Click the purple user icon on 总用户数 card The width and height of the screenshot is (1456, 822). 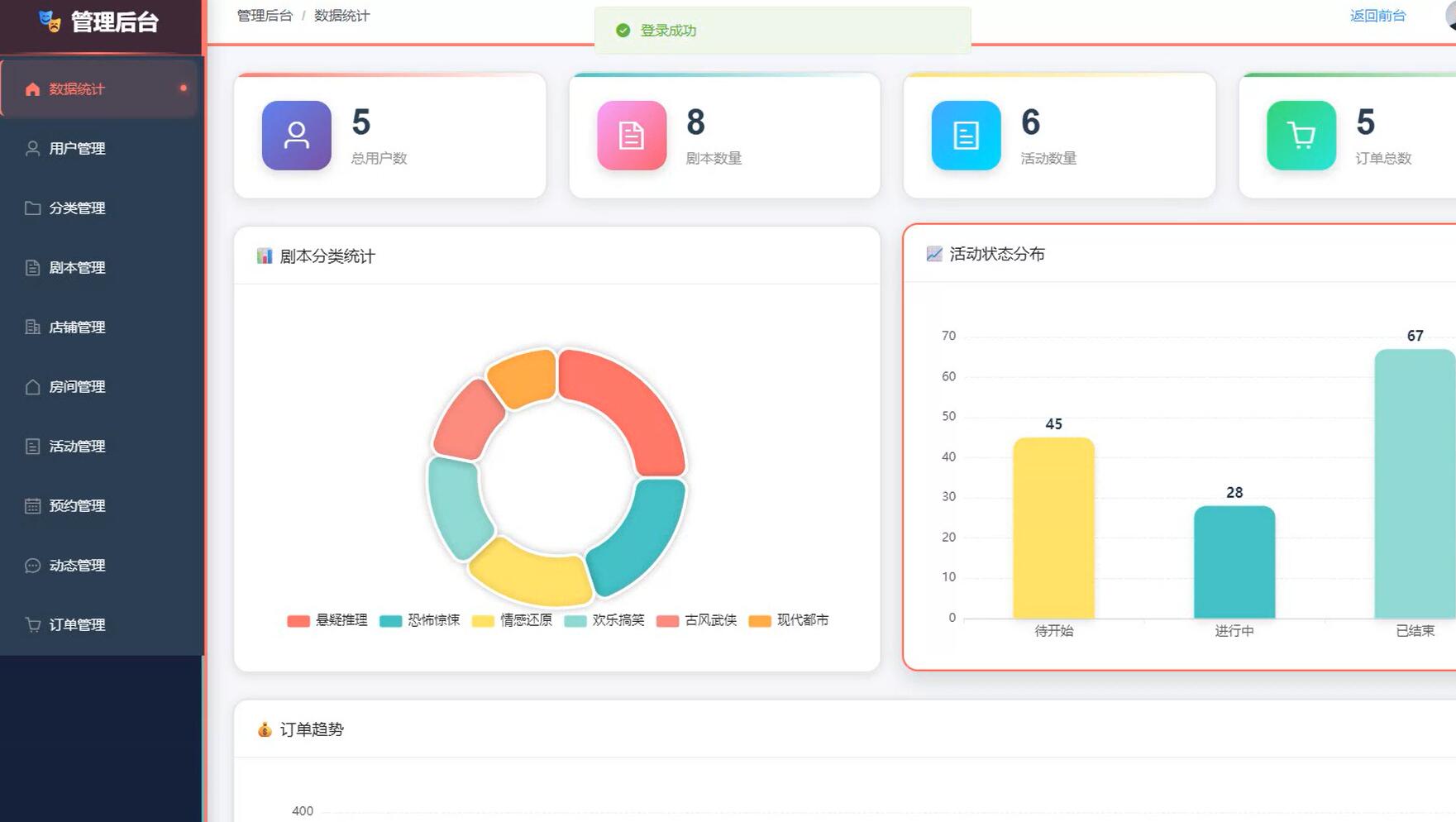pos(297,136)
